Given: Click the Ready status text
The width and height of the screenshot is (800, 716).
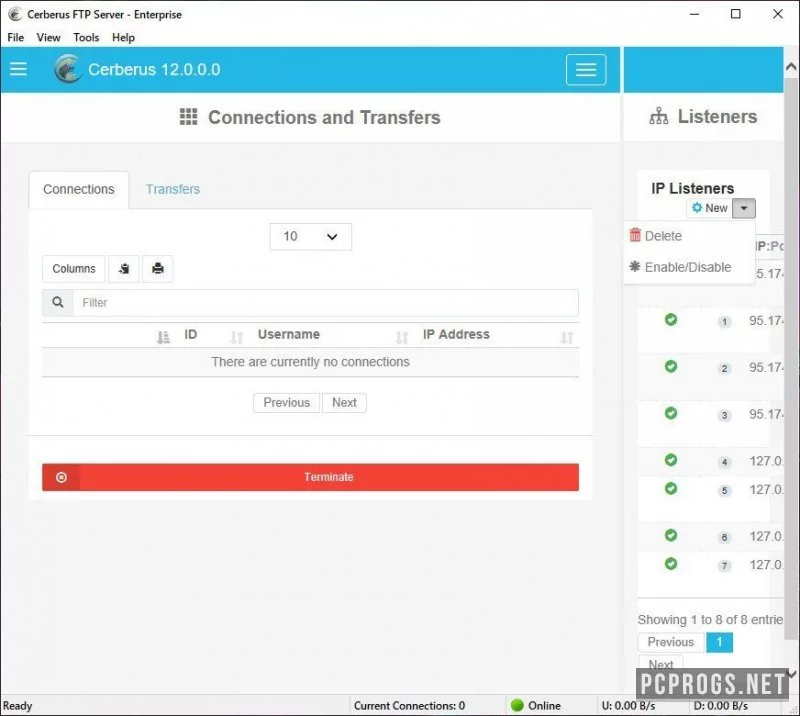Looking at the screenshot, I should coord(17,706).
